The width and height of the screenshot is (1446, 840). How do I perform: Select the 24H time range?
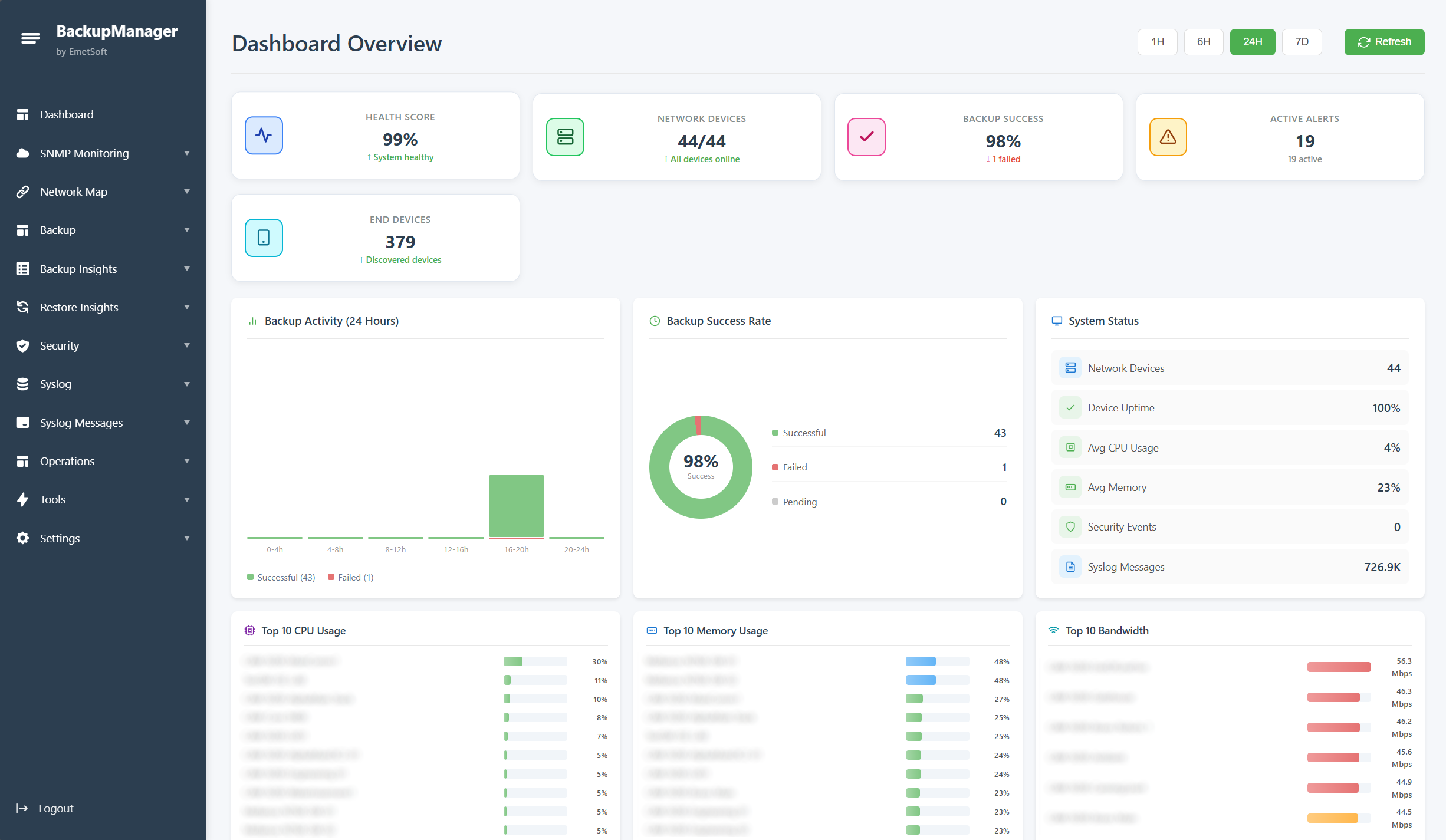click(x=1252, y=42)
